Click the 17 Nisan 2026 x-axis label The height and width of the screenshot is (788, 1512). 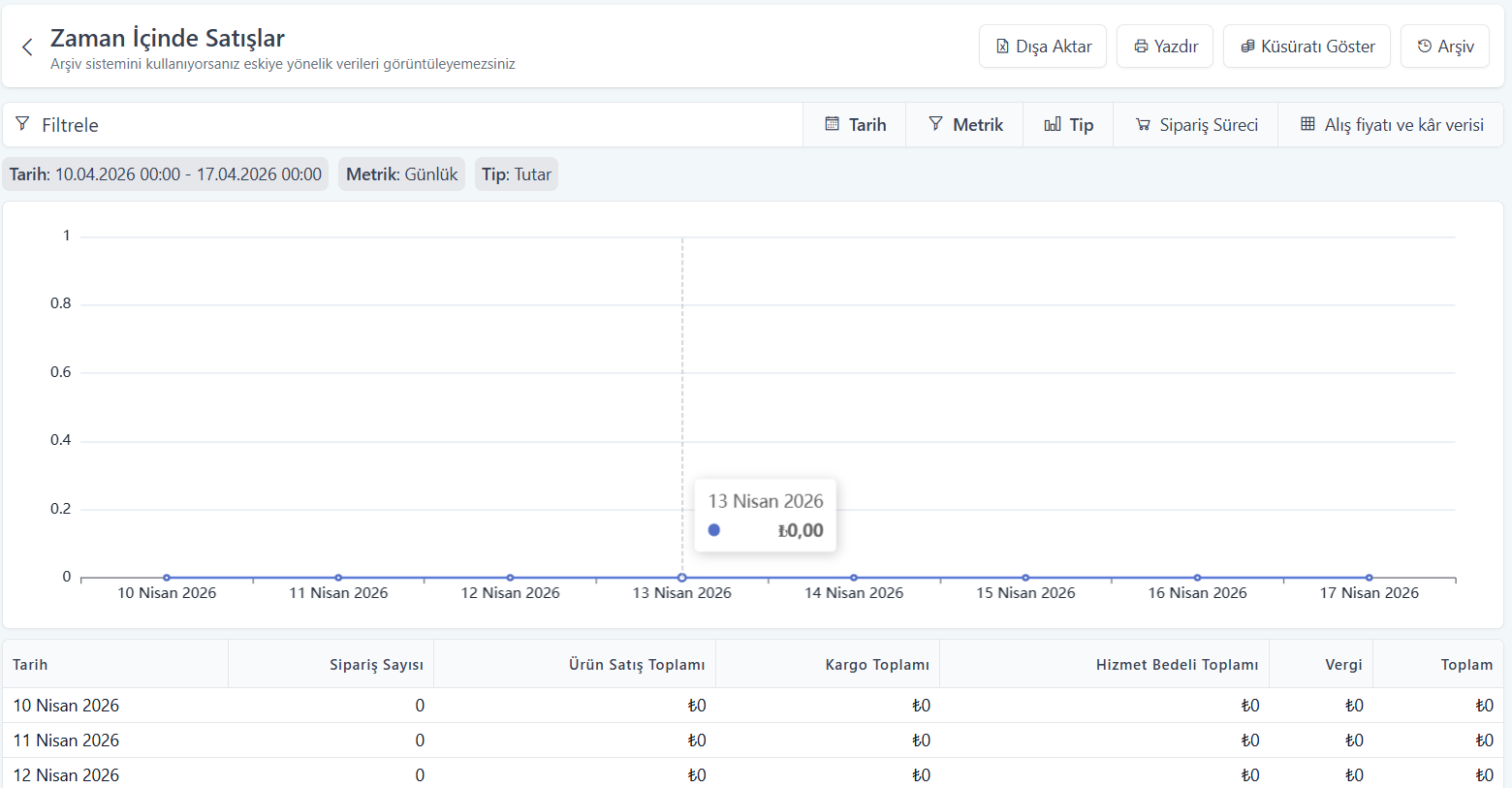tap(1370, 593)
